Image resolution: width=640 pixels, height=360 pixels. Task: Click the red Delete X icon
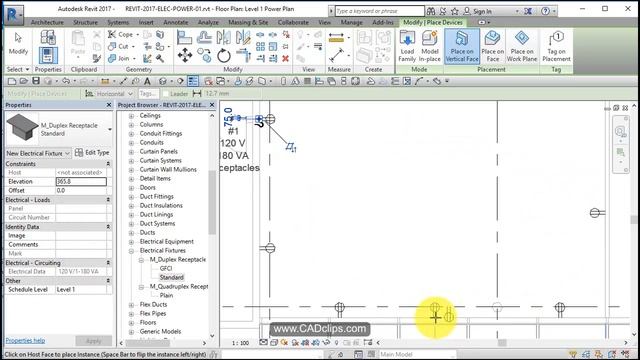click(x=285, y=58)
